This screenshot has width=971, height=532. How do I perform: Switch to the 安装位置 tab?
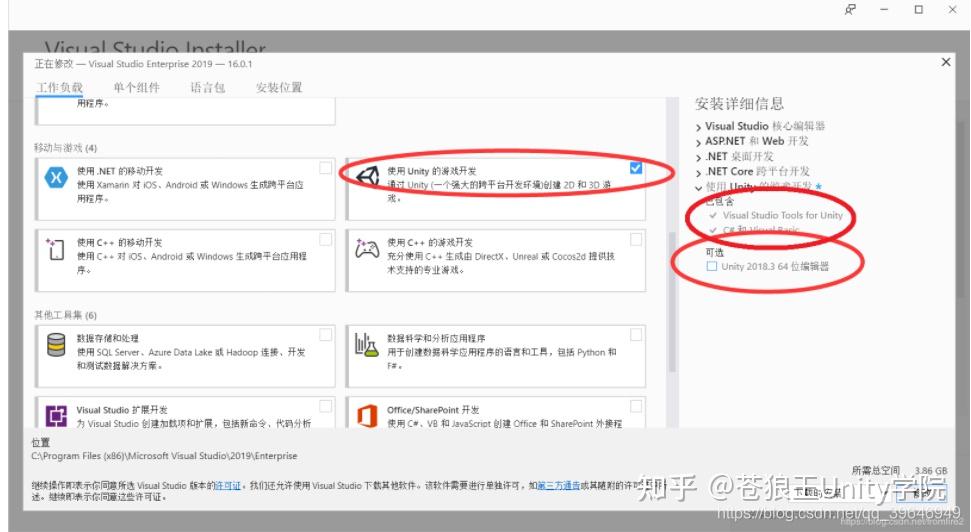coord(279,87)
